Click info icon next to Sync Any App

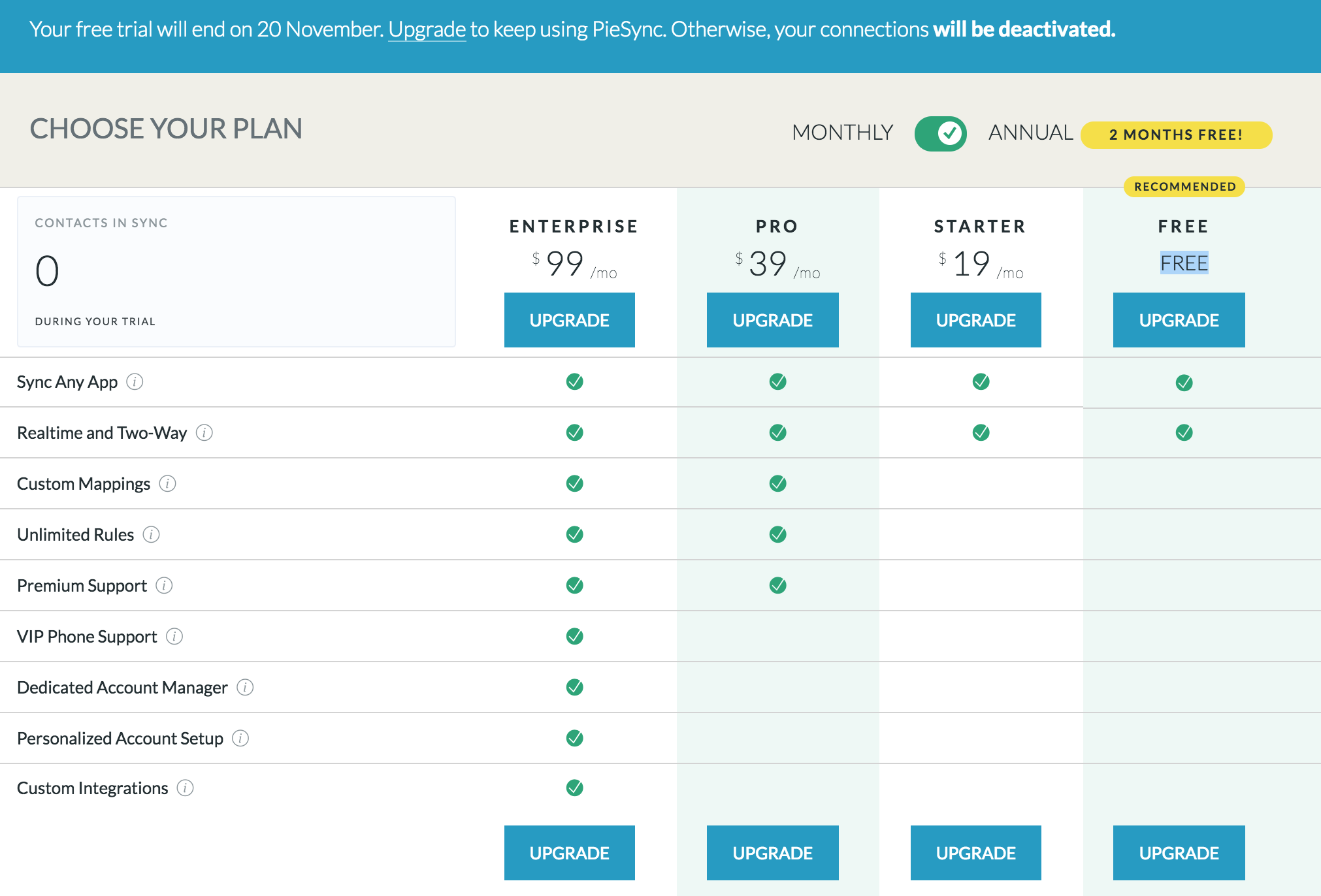(135, 381)
